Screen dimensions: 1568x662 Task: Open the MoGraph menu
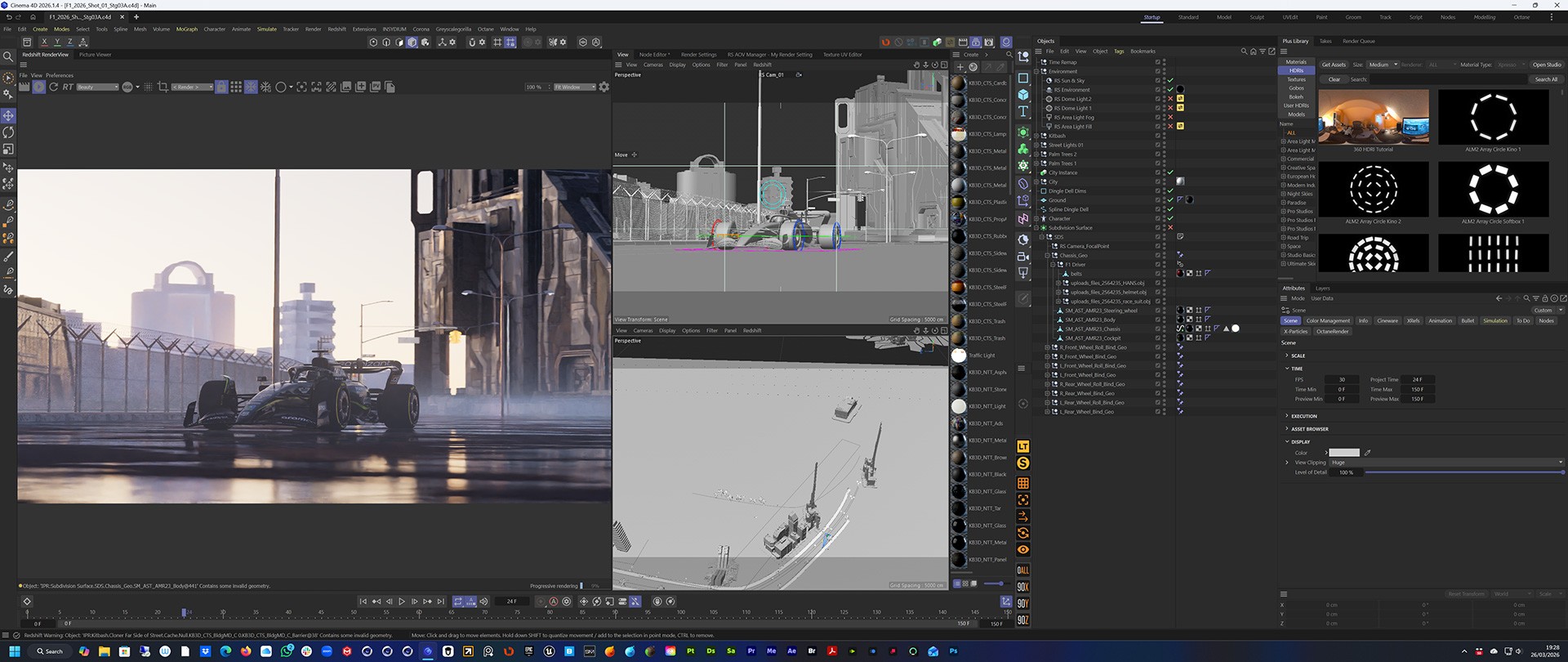(x=187, y=29)
